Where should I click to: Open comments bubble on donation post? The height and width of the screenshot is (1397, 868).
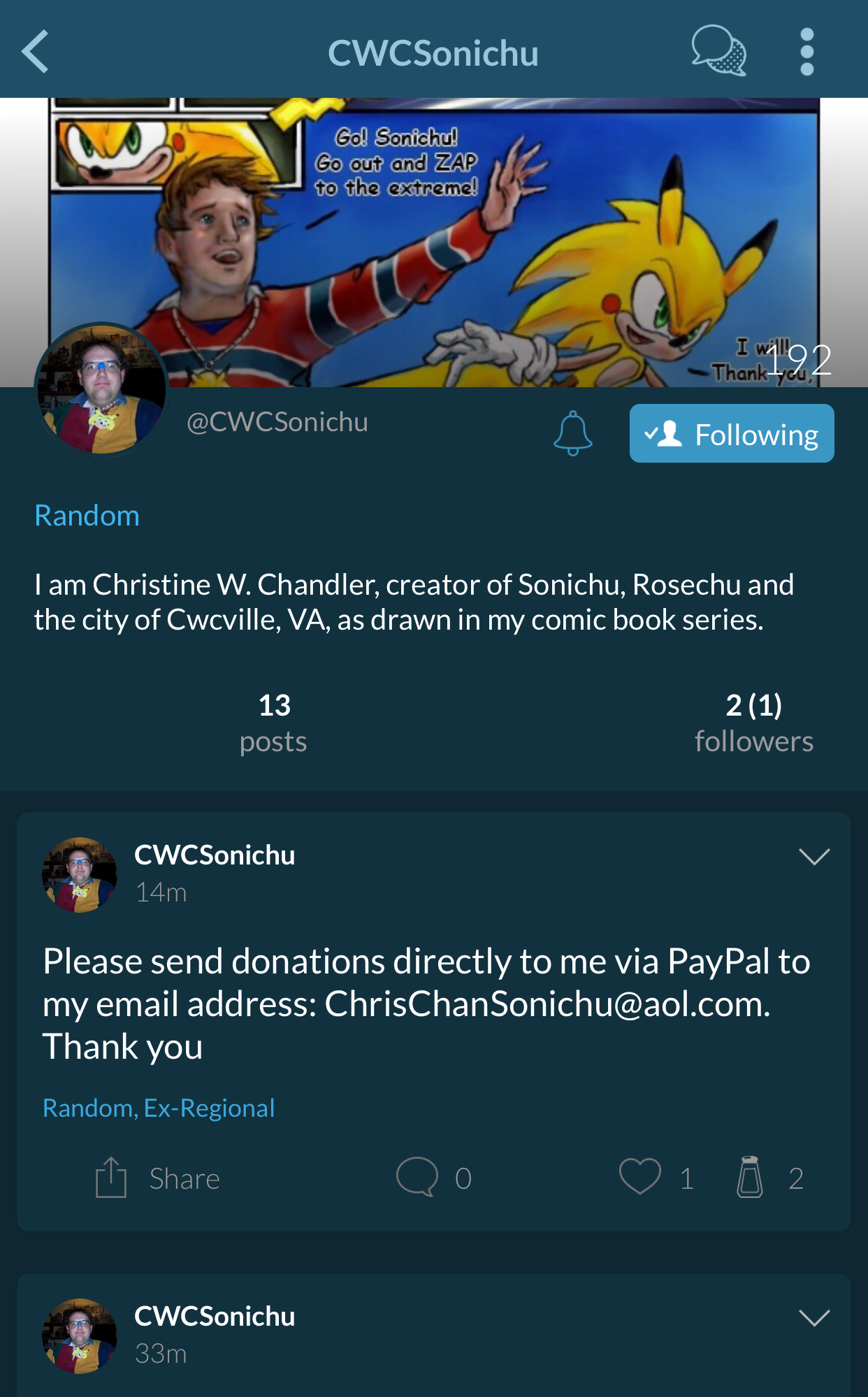click(417, 1177)
